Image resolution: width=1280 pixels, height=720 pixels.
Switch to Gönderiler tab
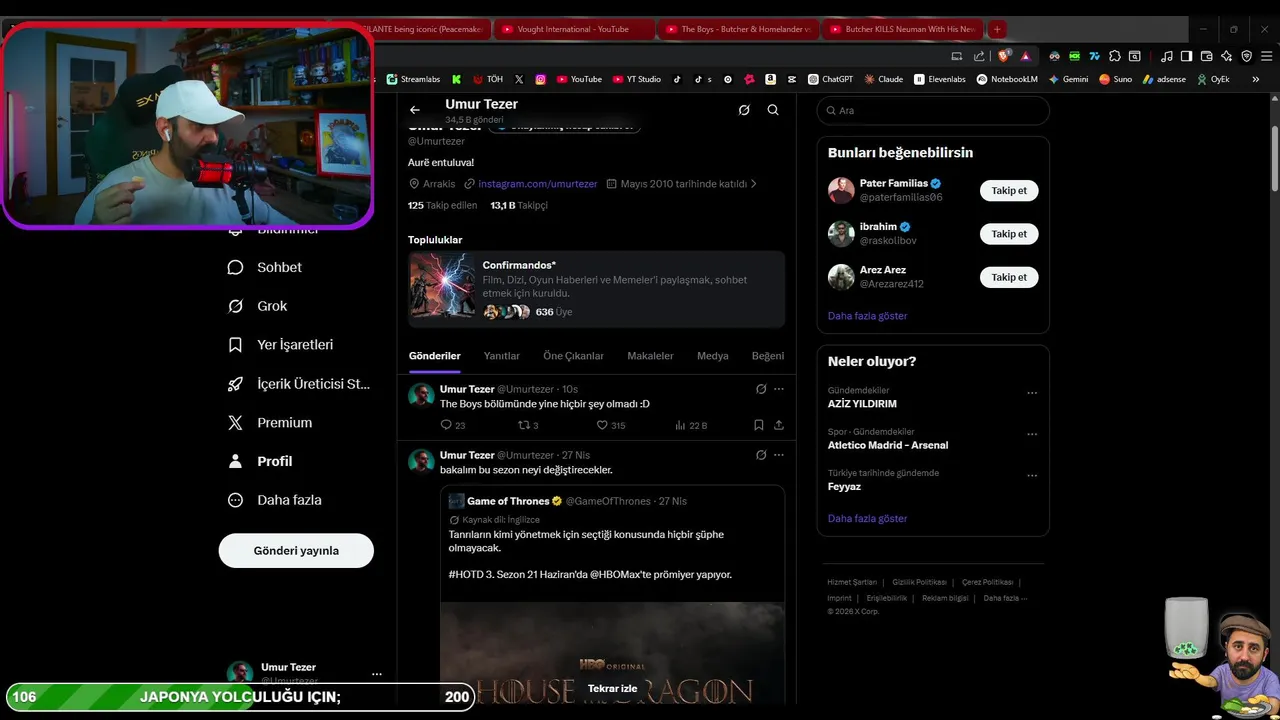[435, 356]
